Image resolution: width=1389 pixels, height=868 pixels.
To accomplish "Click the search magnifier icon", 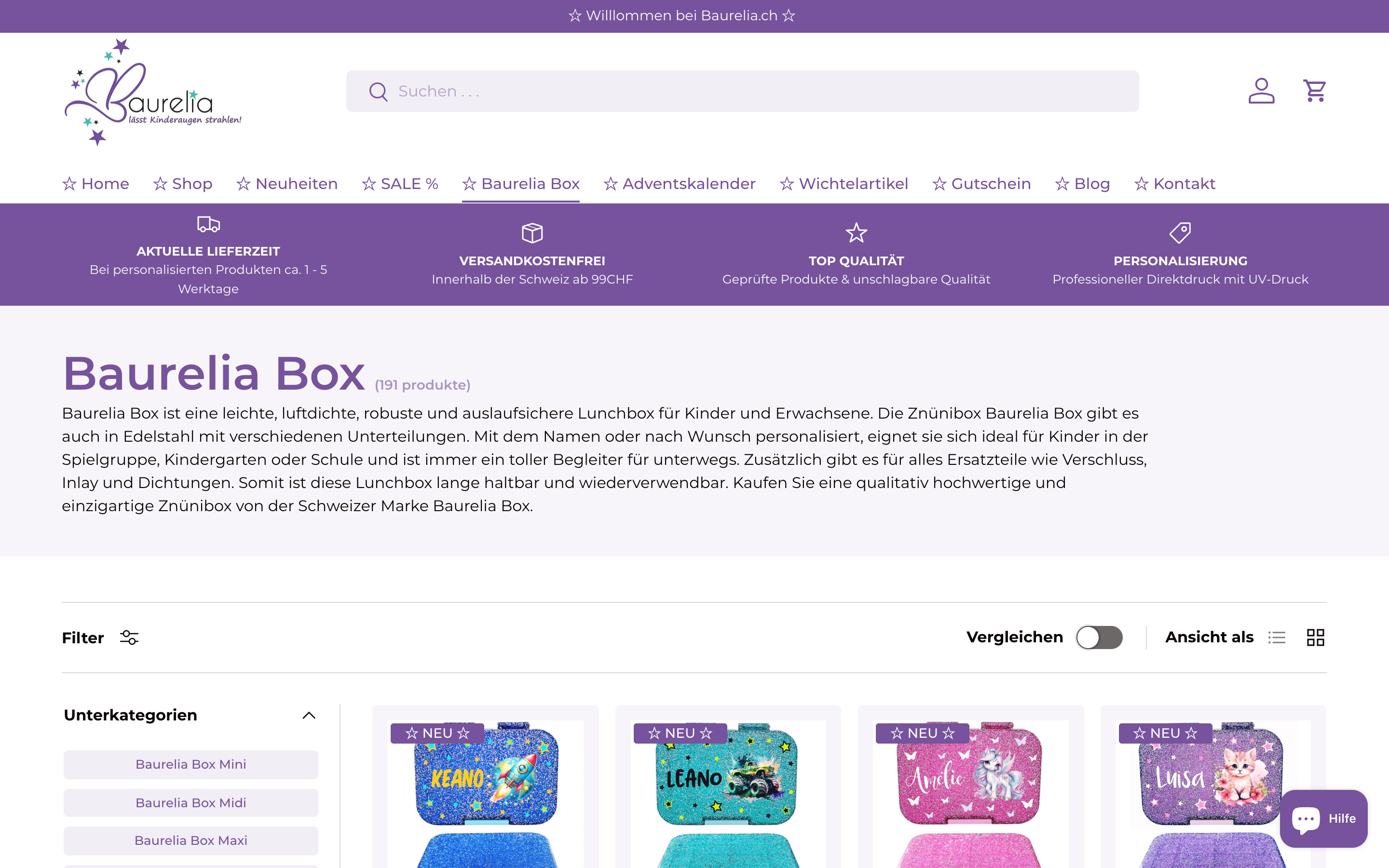I will (x=378, y=91).
